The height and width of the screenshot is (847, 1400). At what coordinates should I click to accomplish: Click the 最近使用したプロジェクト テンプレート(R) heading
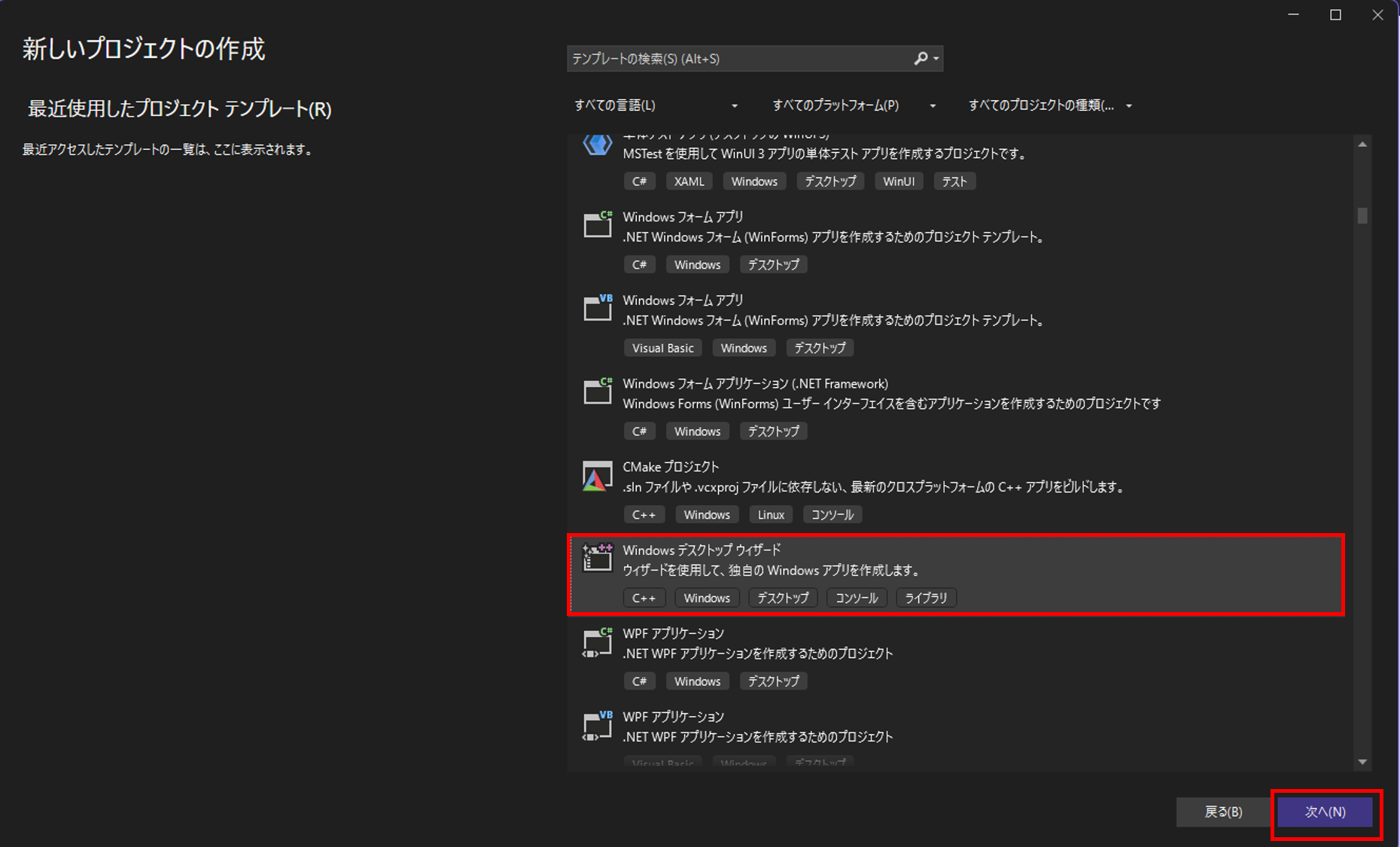180,109
